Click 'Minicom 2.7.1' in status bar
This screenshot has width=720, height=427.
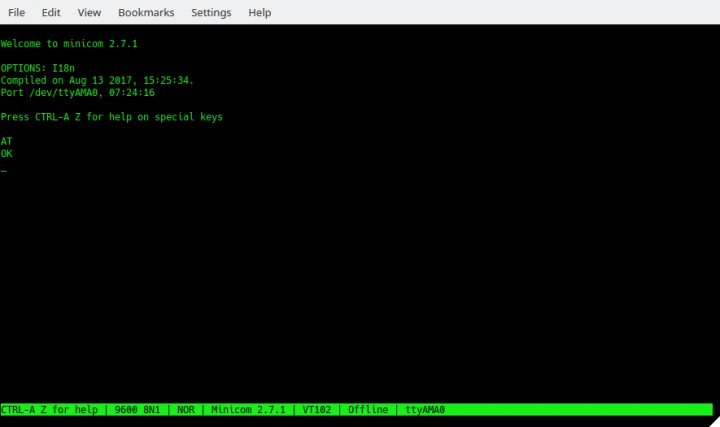(248, 410)
